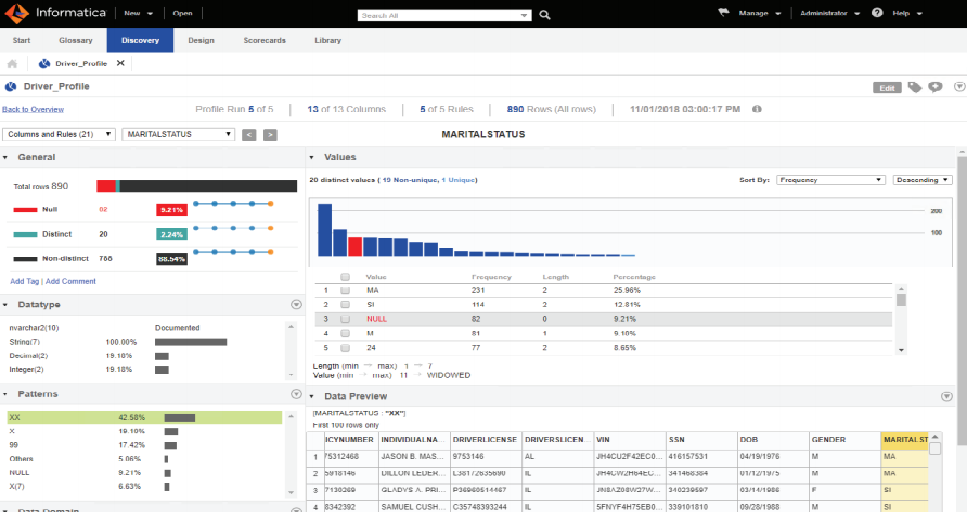This screenshot has width=967, height=512.
Task: Open the Administrator user menu
Action: [x=829, y=13]
